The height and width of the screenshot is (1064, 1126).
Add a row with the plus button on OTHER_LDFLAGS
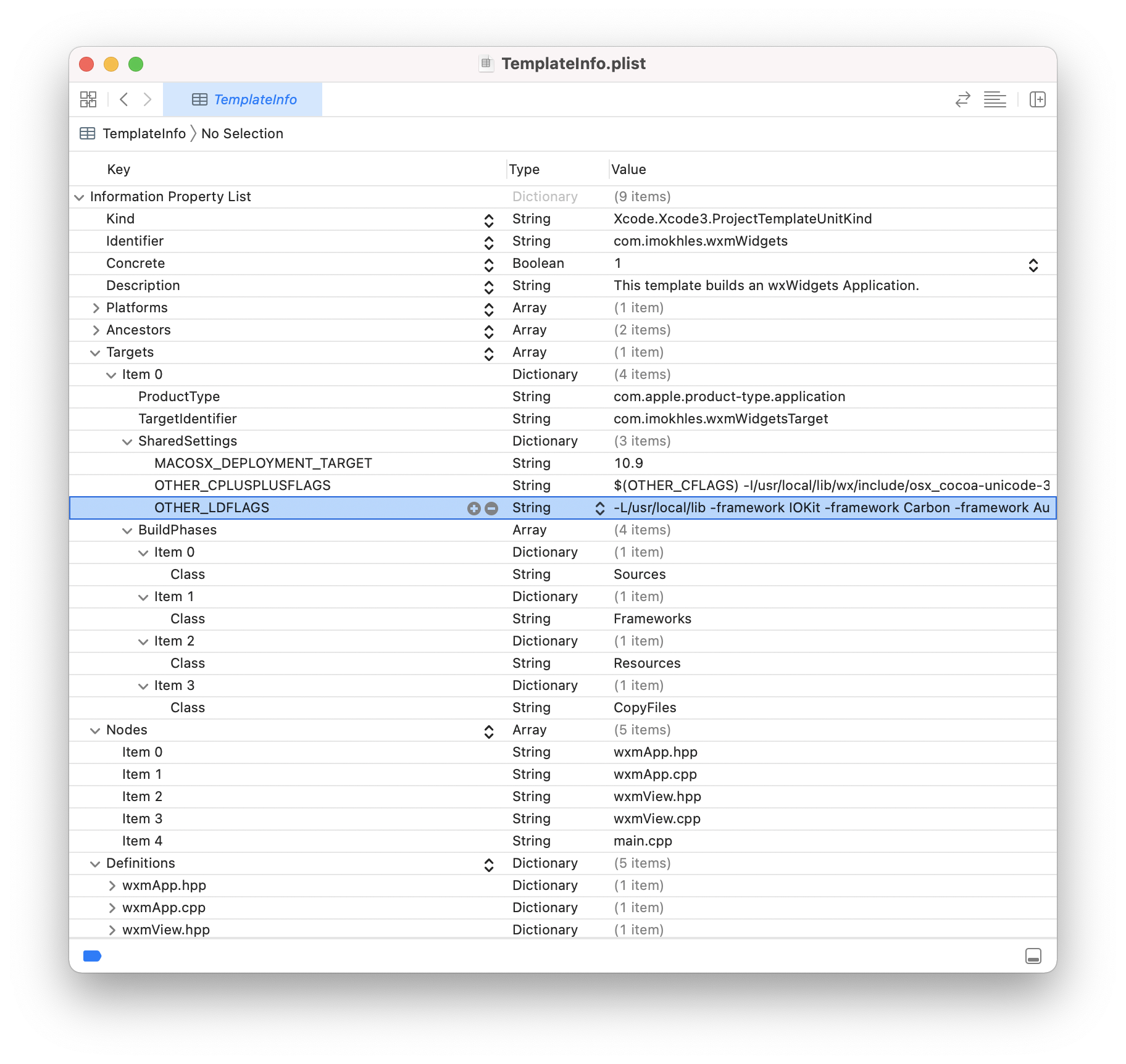[x=473, y=508]
